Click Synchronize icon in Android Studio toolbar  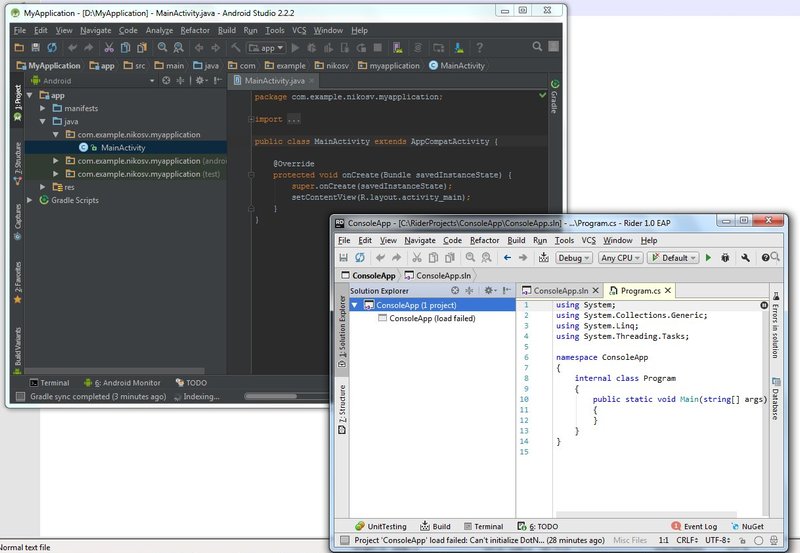[52, 47]
